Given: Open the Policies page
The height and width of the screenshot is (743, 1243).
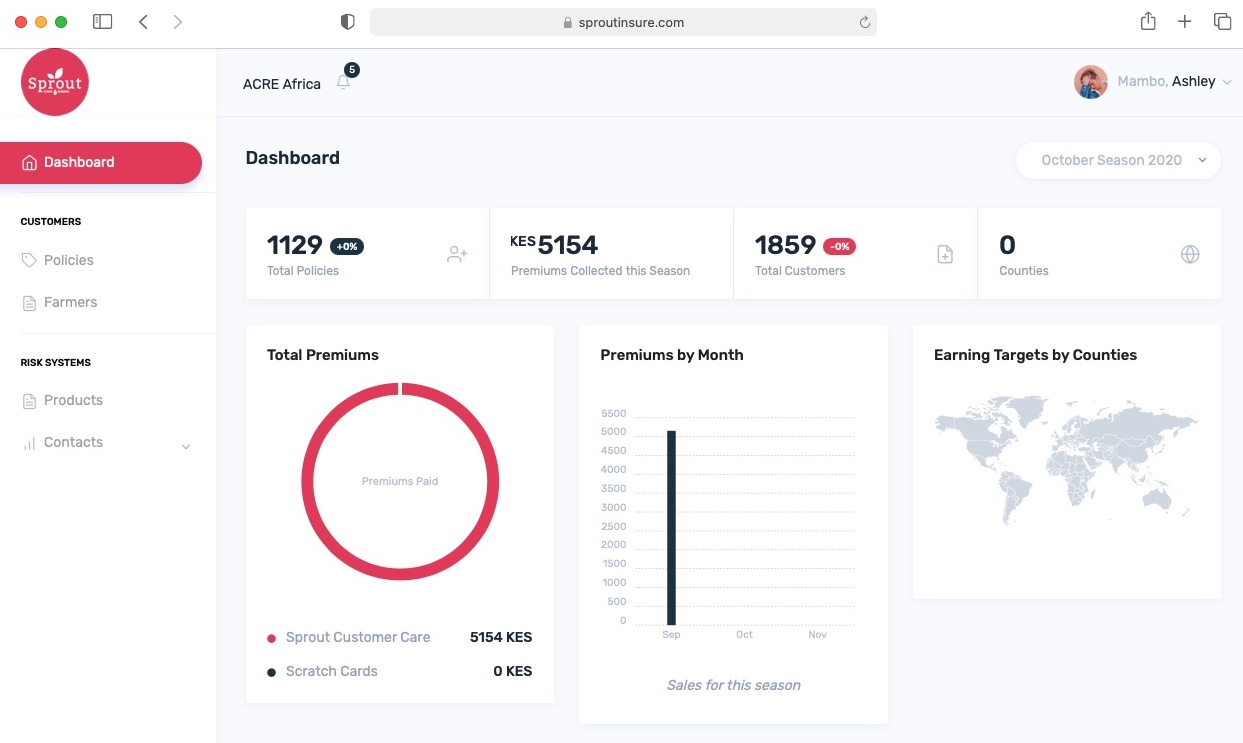Looking at the screenshot, I should (x=68, y=260).
